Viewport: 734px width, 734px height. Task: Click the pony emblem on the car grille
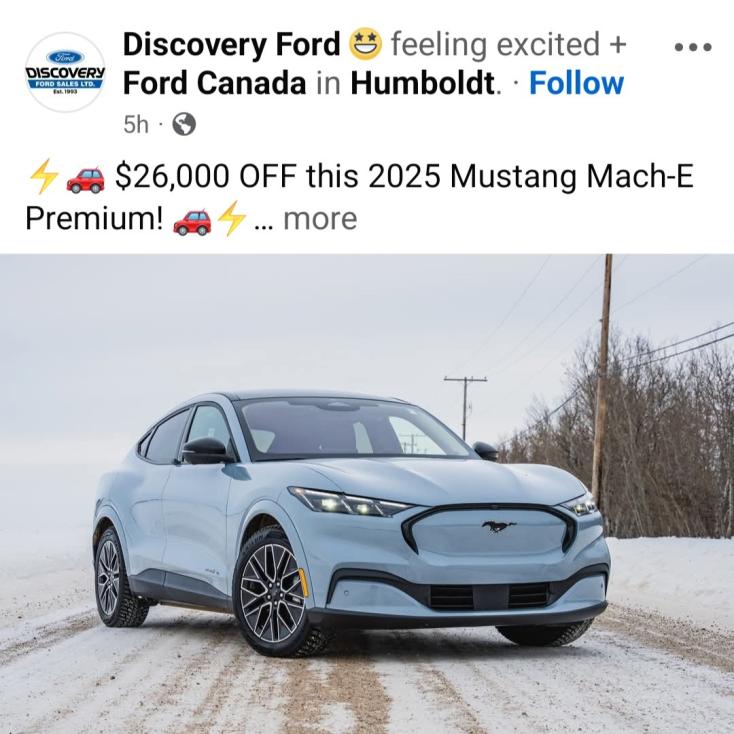click(499, 526)
